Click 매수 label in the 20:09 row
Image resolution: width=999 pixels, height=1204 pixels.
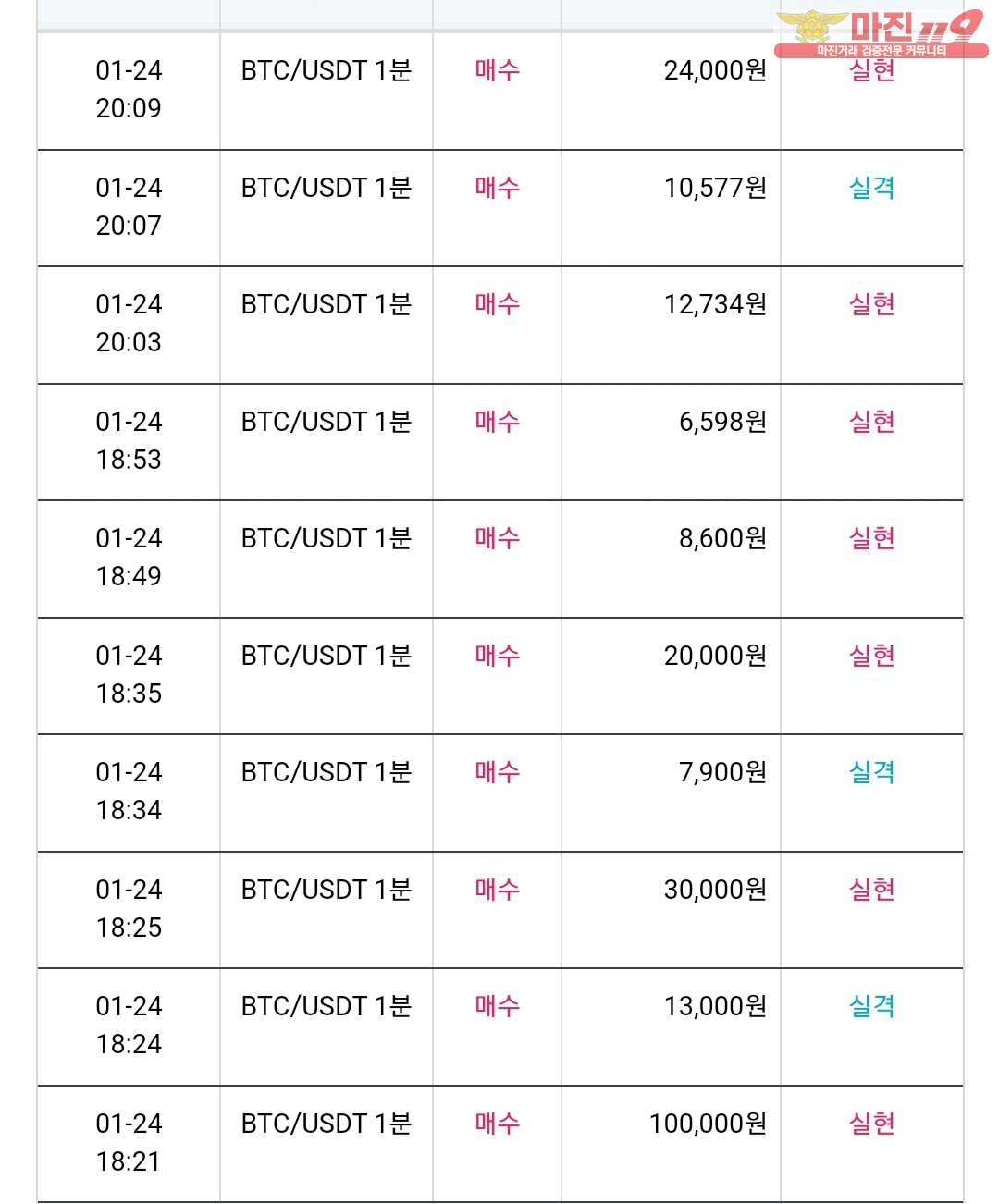click(x=497, y=70)
